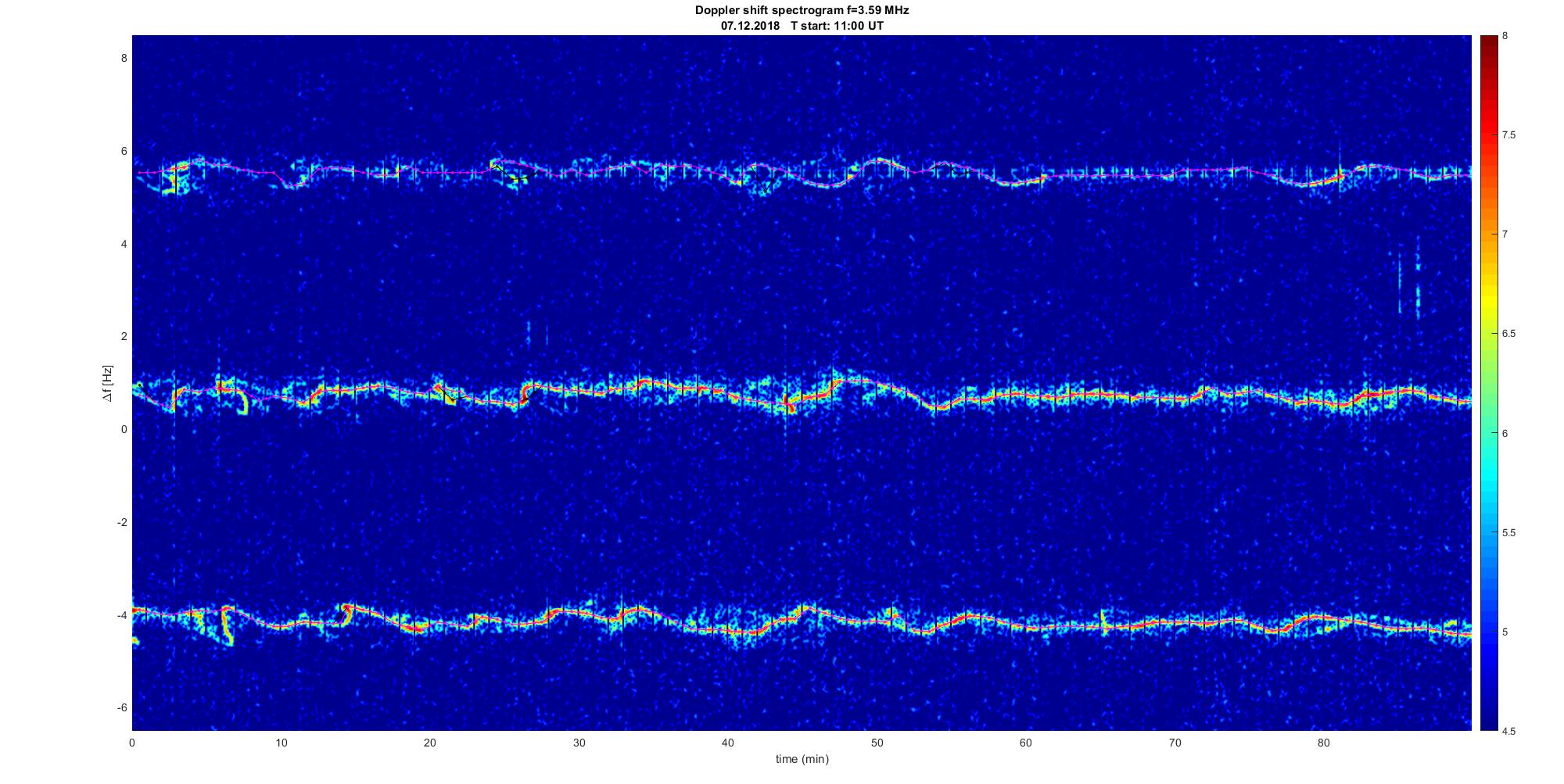
Task: Select the colorbar tick label 5.5
Action: [1509, 533]
